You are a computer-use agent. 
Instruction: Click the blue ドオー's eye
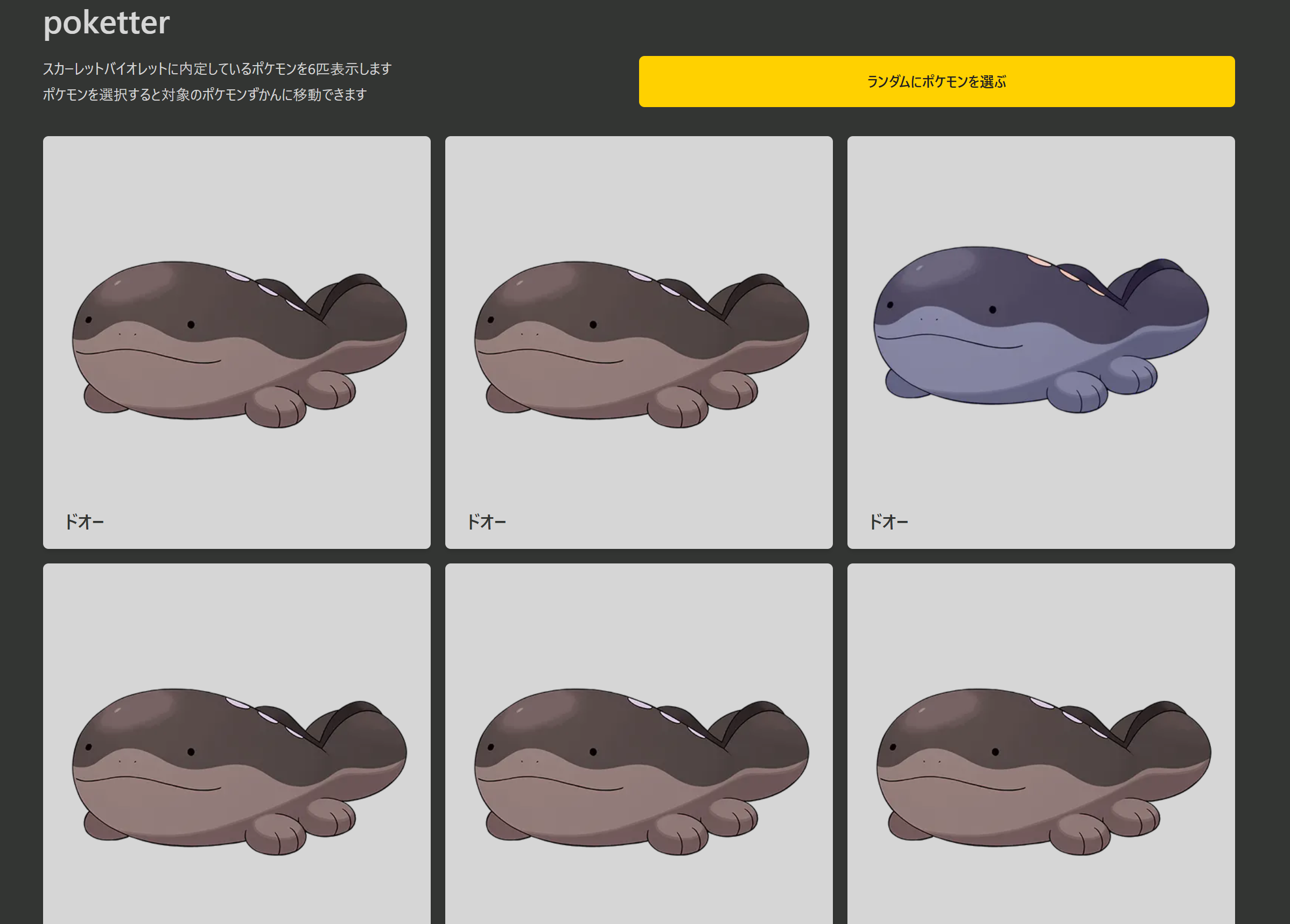point(992,309)
